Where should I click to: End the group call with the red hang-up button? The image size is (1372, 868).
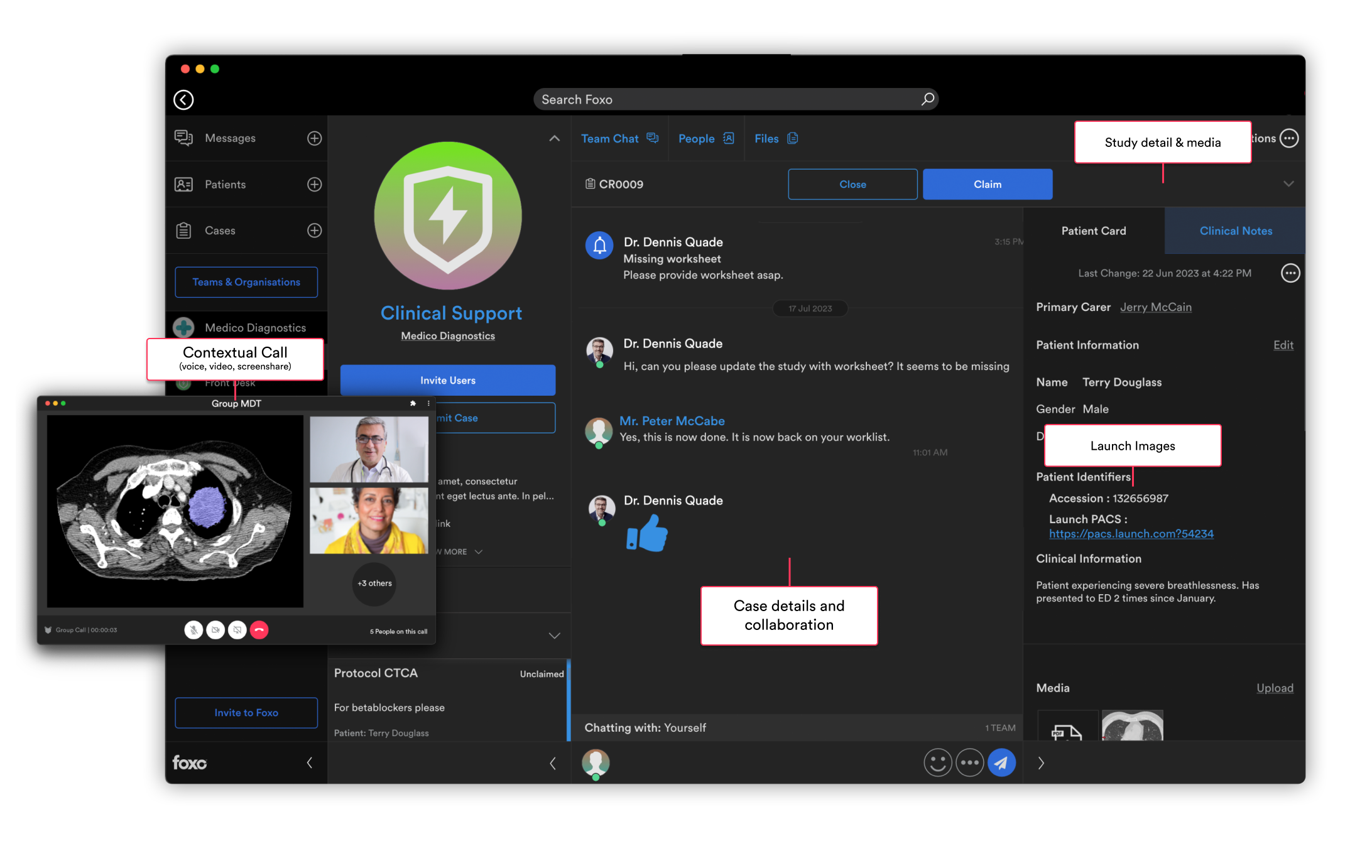click(259, 630)
